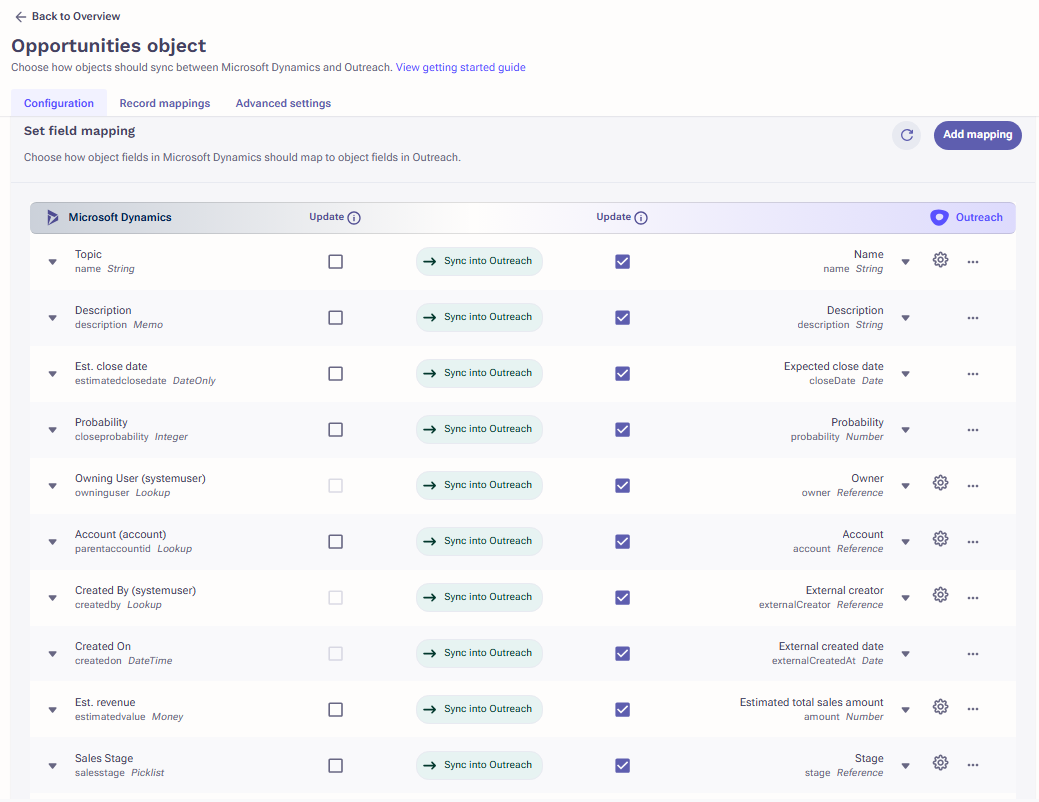This screenshot has height=802, width=1039.
Task: Open gear settings for the Account row
Action: [940, 539]
